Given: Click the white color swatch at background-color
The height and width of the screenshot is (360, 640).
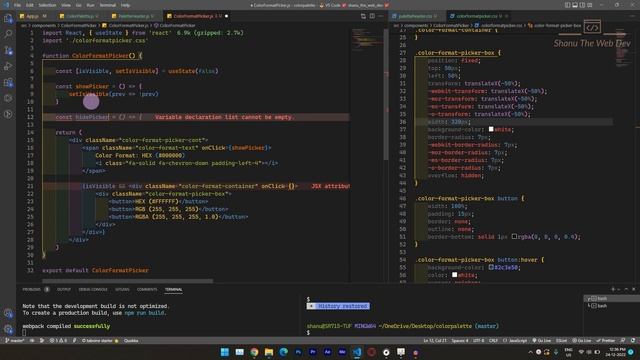Looking at the screenshot, I should click(491, 129).
